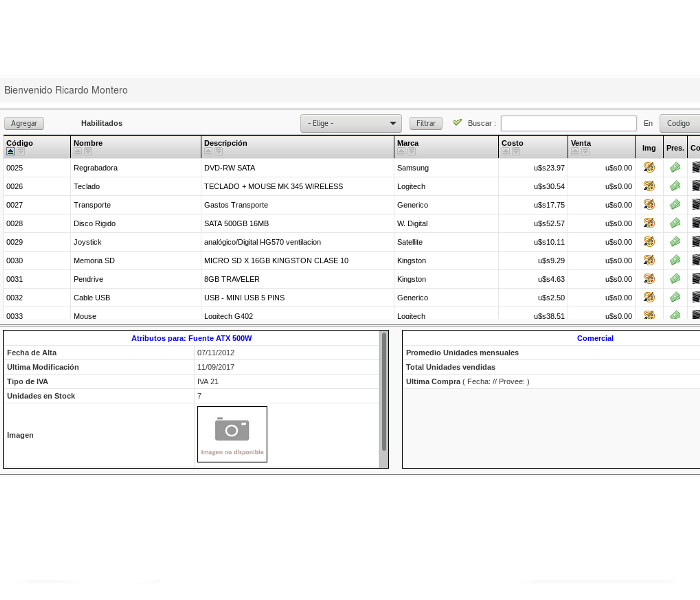Sort Descripción column ascending
The image size is (700, 600).
pos(208,152)
